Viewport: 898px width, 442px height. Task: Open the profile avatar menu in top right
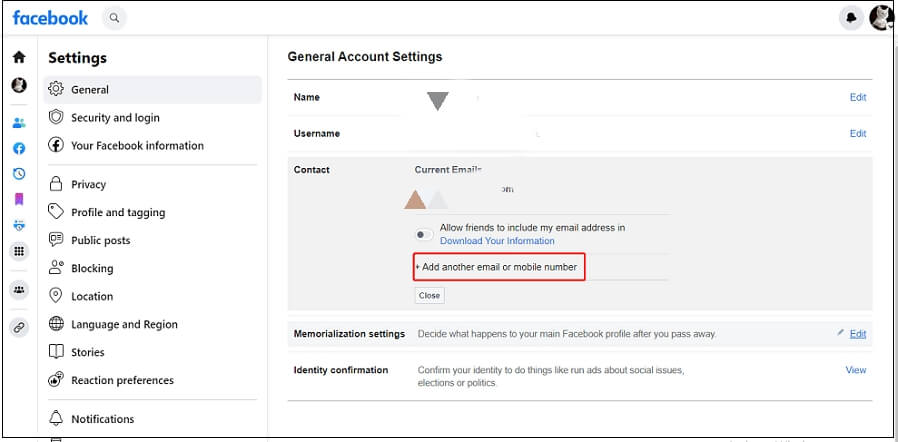click(881, 18)
